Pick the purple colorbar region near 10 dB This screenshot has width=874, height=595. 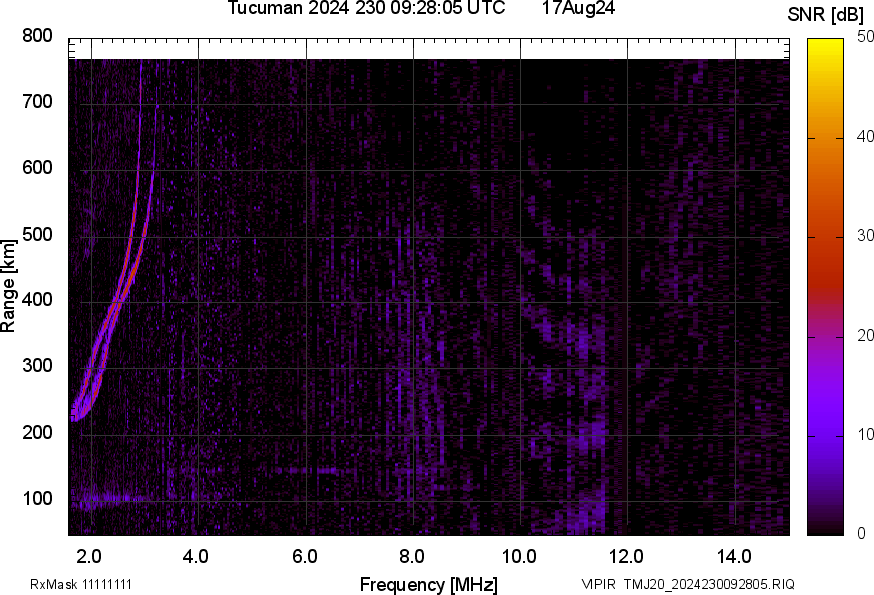[x=826, y=435]
